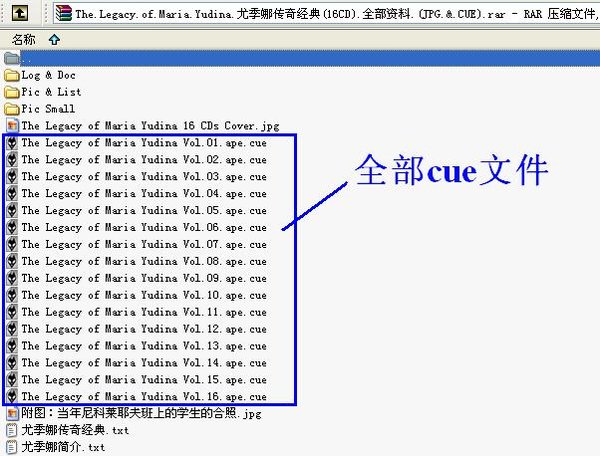Click the text file icon of 尤季娜简介.txt
Screen dimensions: 600x456
(x=12, y=447)
